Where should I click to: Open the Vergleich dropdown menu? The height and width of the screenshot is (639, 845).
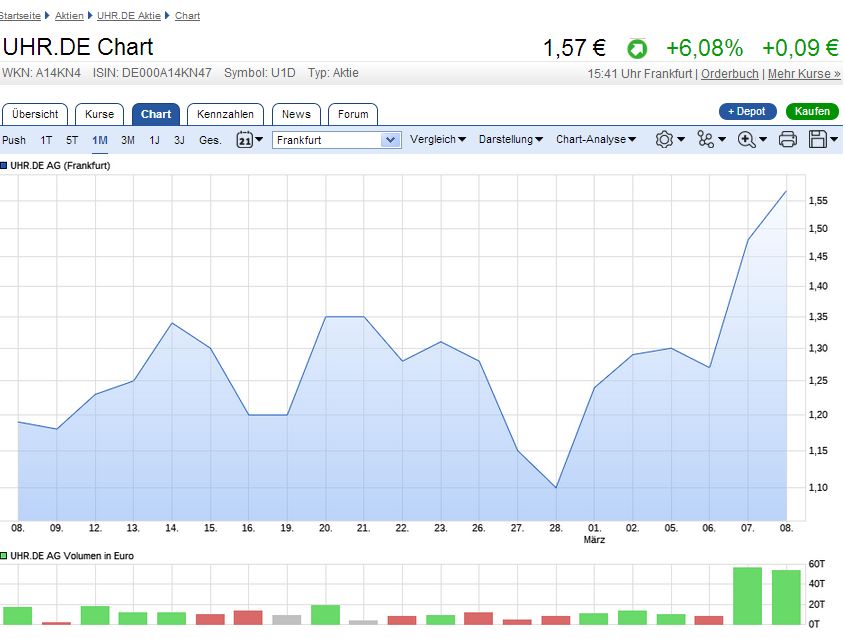[438, 140]
